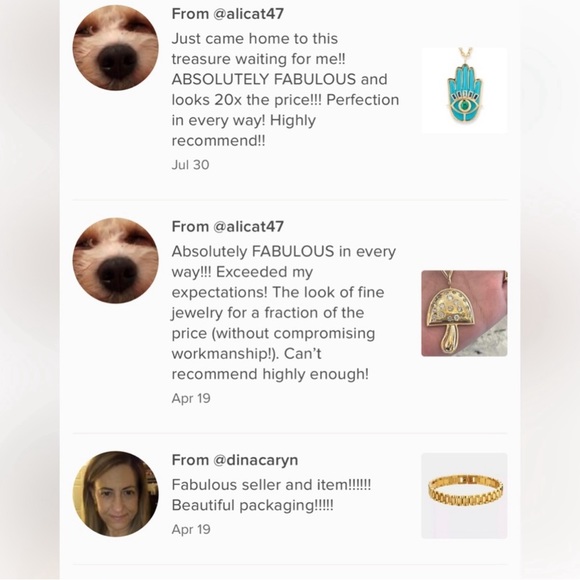580x580 pixels.
Task: Click the 'Just came home to this' review line
Action: pyautogui.click(x=255, y=38)
